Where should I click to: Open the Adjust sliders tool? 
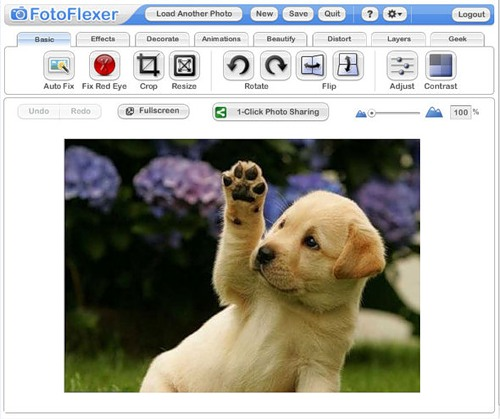402,65
